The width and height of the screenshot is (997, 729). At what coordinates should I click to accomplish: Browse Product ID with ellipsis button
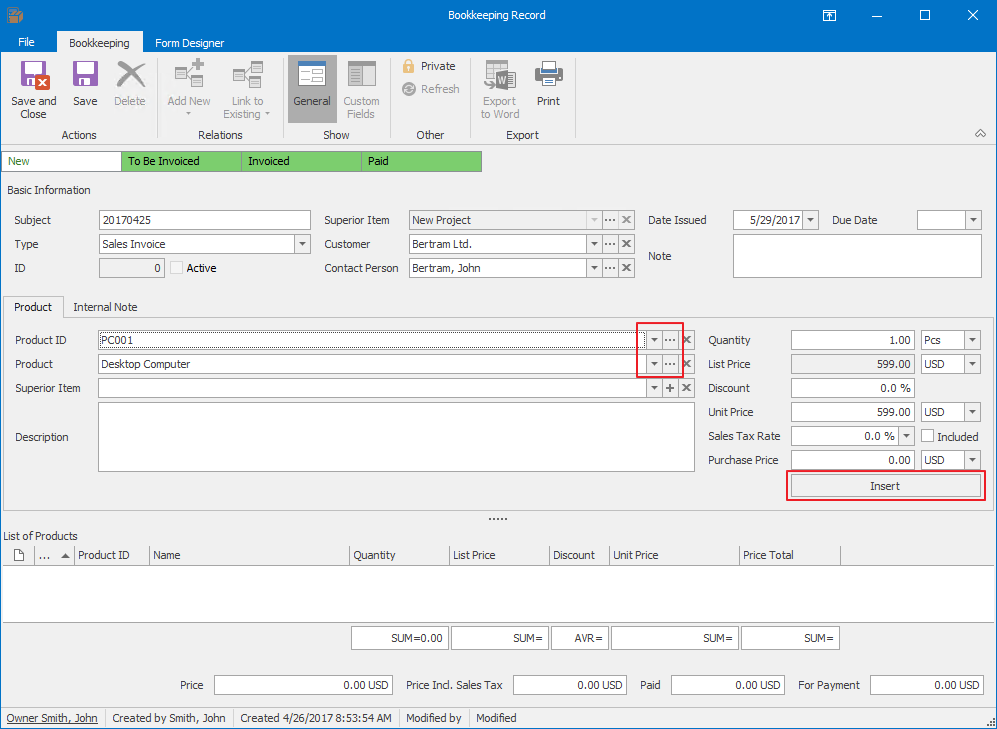pyautogui.click(x=670, y=340)
